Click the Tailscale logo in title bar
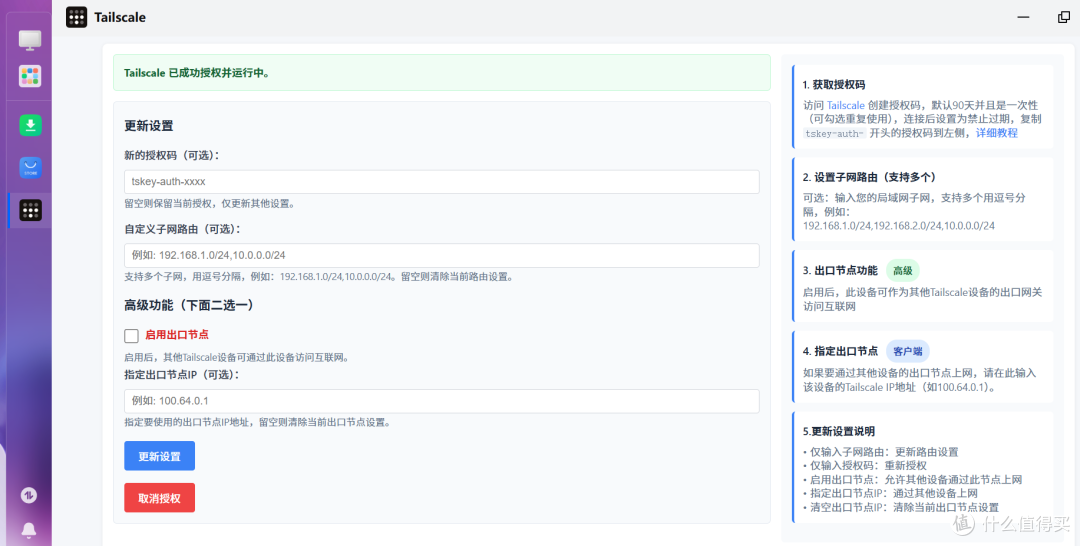The image size is (1080, 546). pyautogui.click(x=76, y=17)
